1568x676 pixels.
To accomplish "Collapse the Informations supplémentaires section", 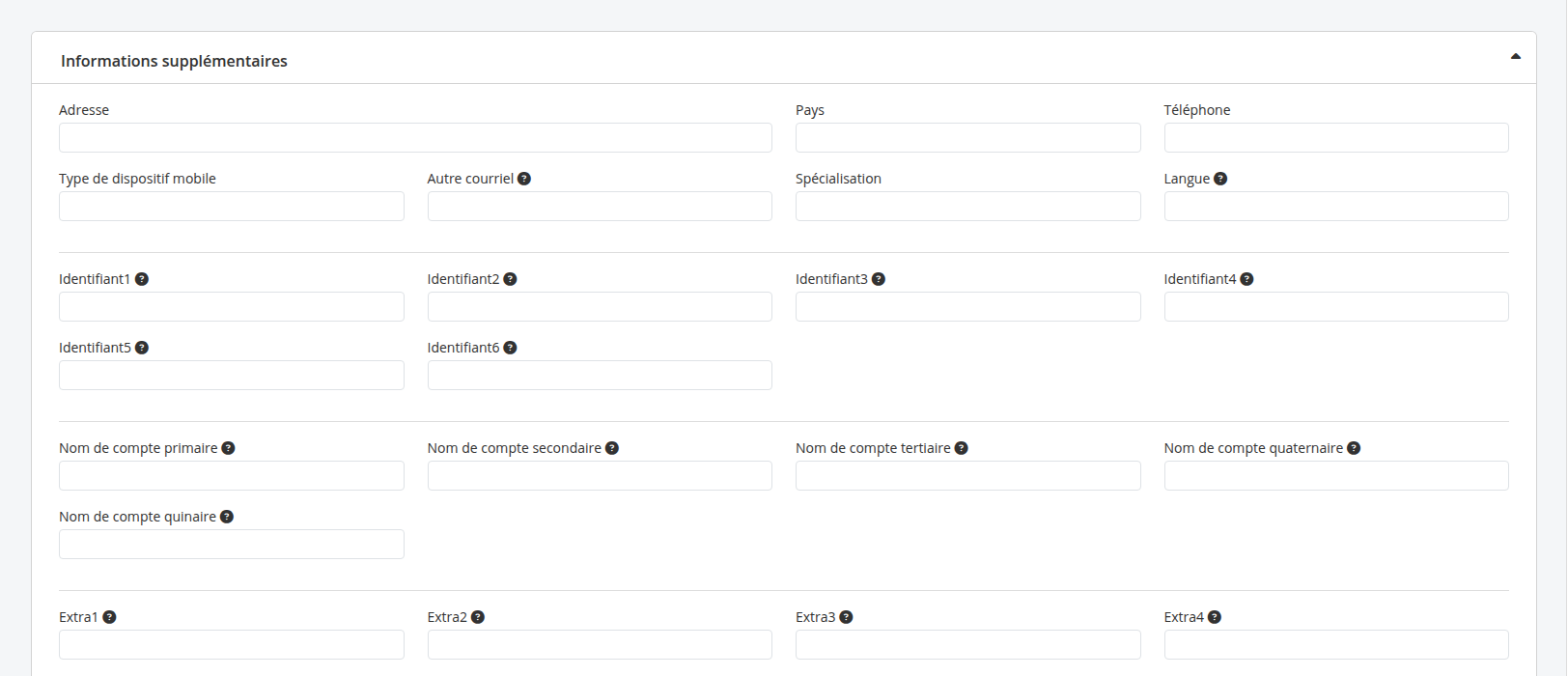I will click(1516, 57).
